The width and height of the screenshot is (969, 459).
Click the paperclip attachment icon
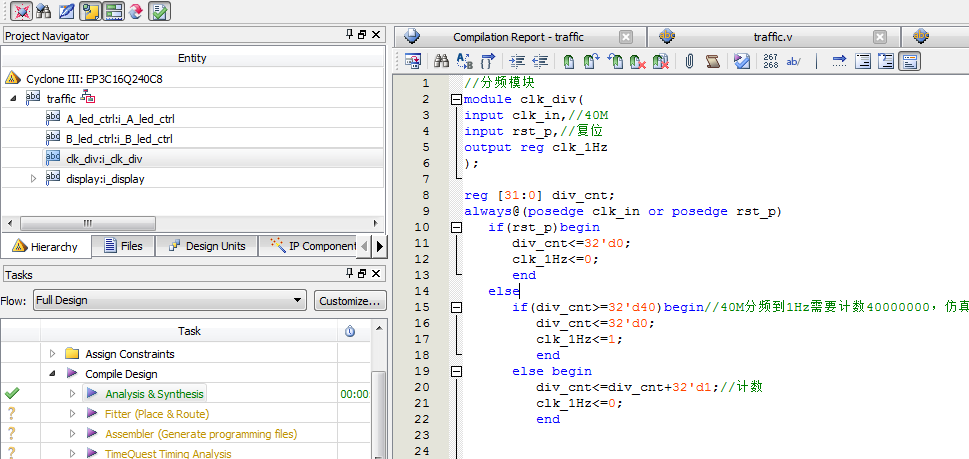pos(689,62)
